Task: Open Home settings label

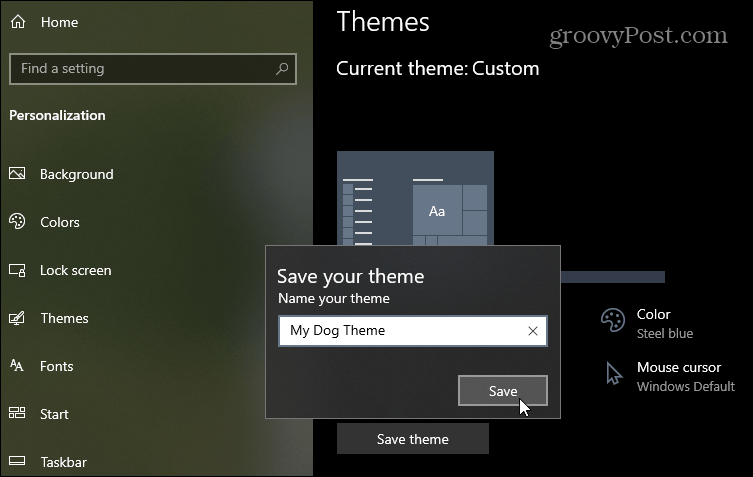Action: (x=59, y=22)
